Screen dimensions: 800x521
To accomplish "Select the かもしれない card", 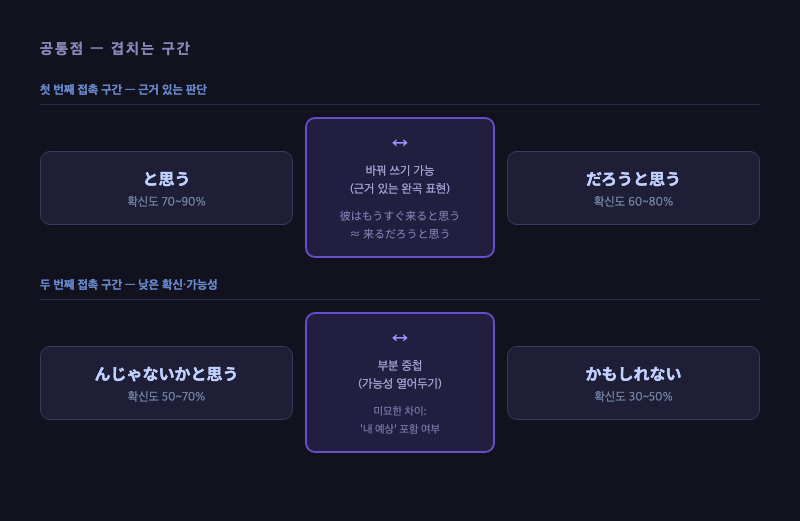I will coord(633,383).
